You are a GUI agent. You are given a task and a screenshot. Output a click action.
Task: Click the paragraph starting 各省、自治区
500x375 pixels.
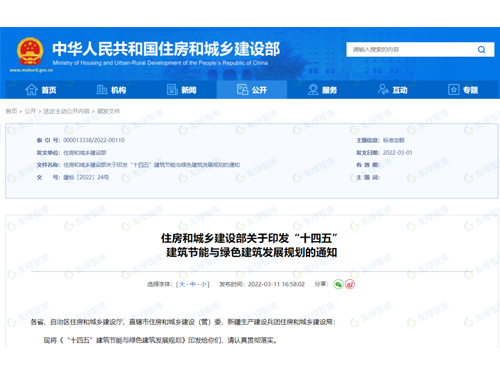[x=183, y=322]
